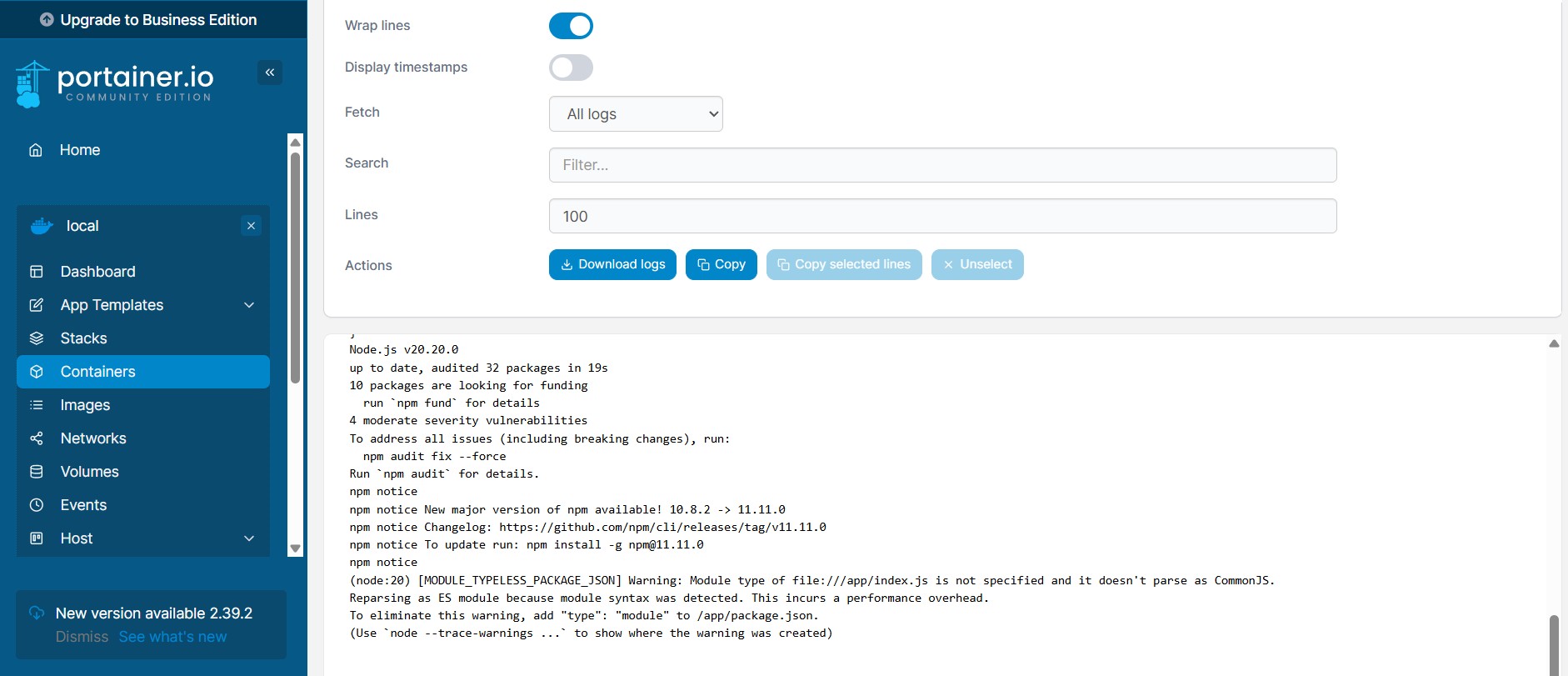1568x676 pixels.
Task: Click the Dashboard layout icon
Action: (37, 272)
